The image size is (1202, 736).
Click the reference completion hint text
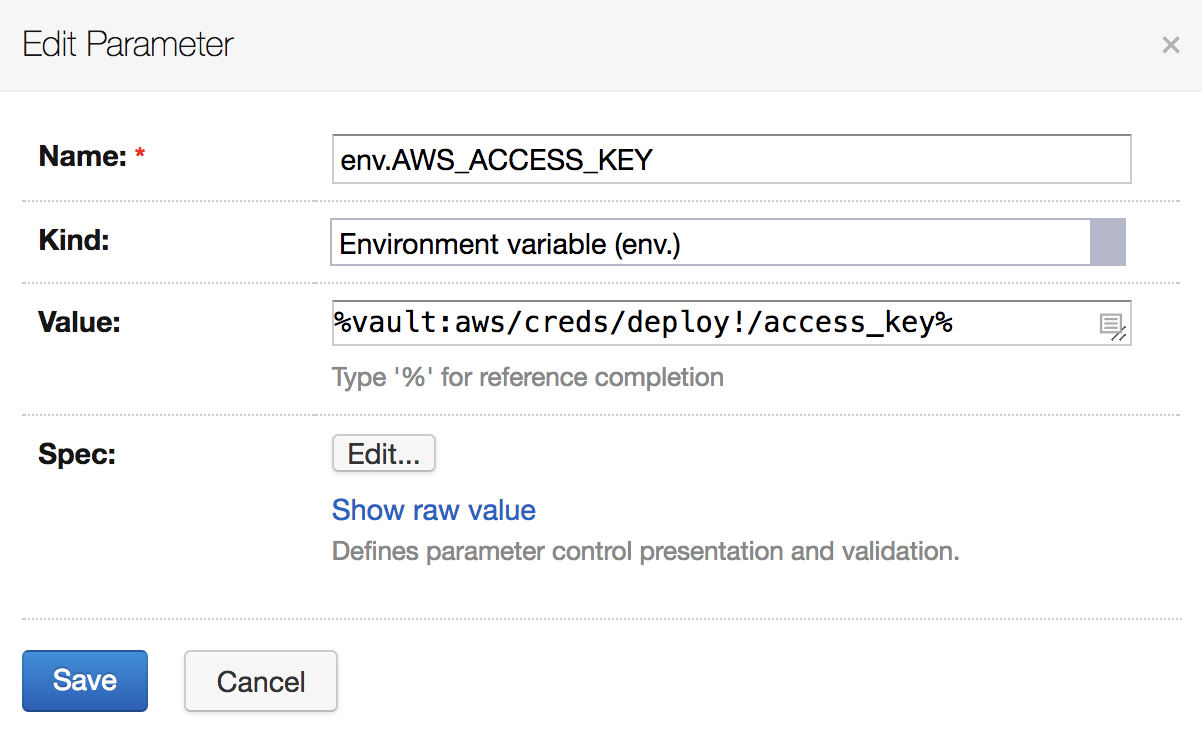coord(528,378)
